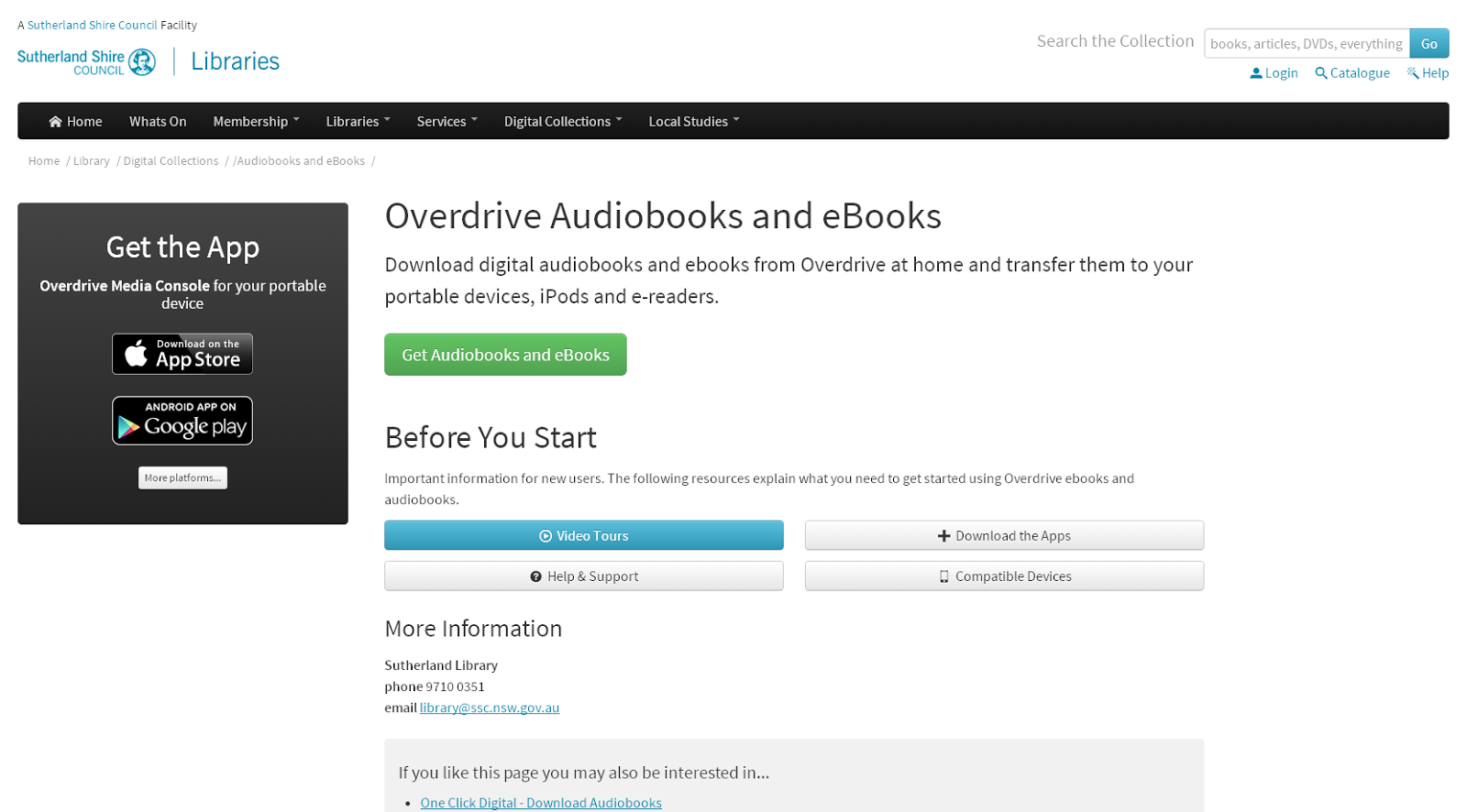The image size is (1467, 812).
Task: Click the Before You Start heading
Action: click(491, 437)
